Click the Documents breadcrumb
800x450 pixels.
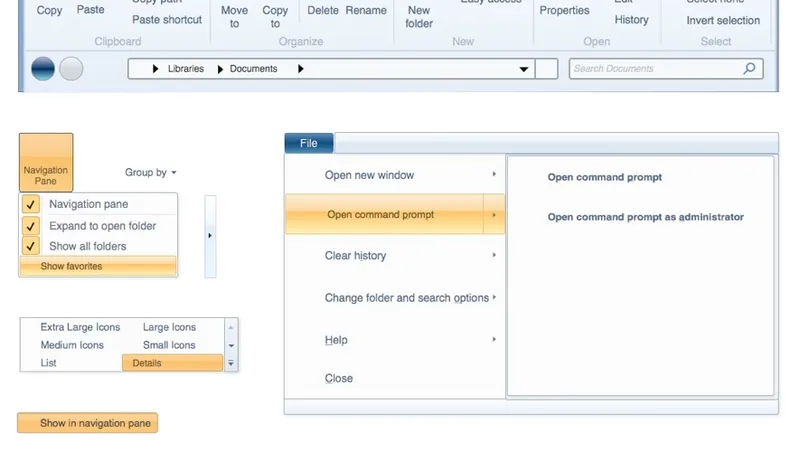[x=254, y=68]
